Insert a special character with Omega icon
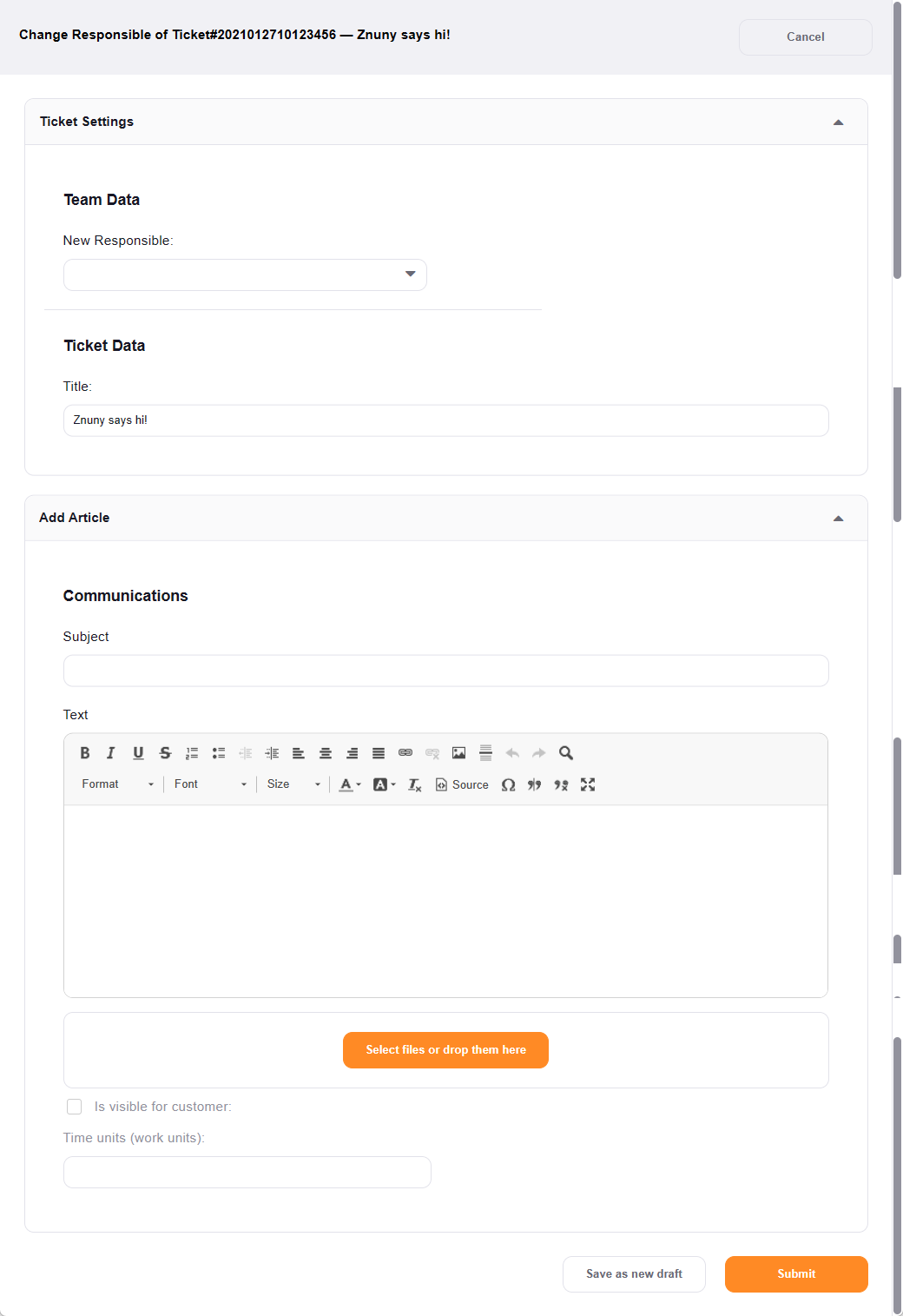The image size is (903, 1316). [509, 784]
